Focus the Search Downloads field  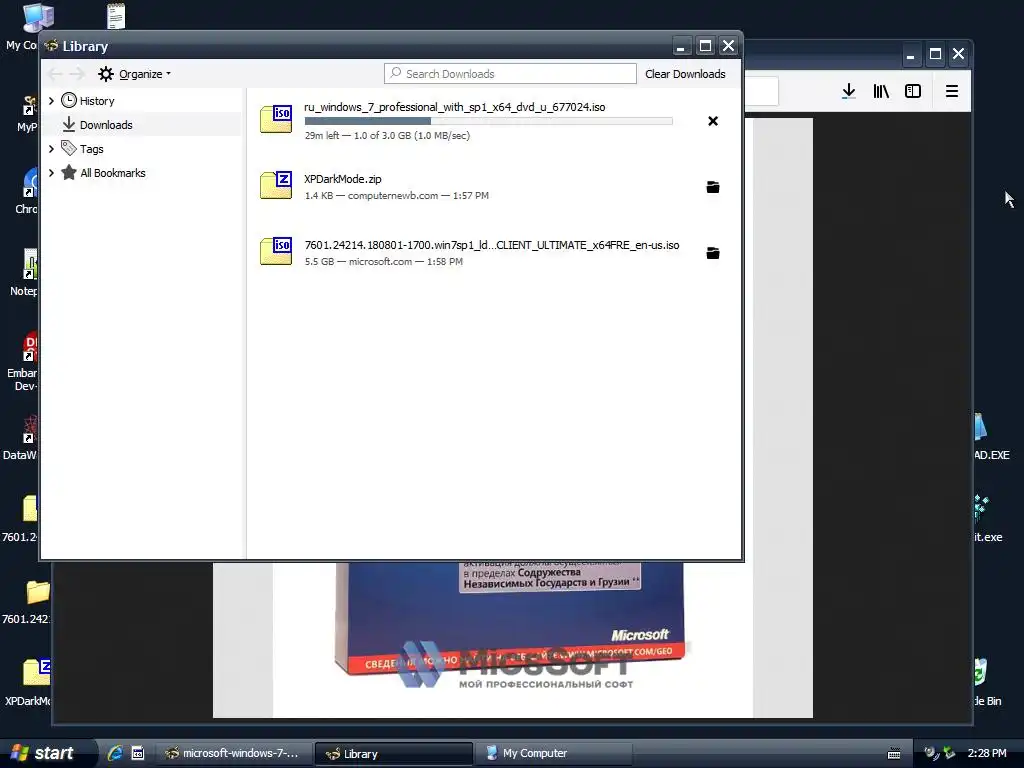510,74
